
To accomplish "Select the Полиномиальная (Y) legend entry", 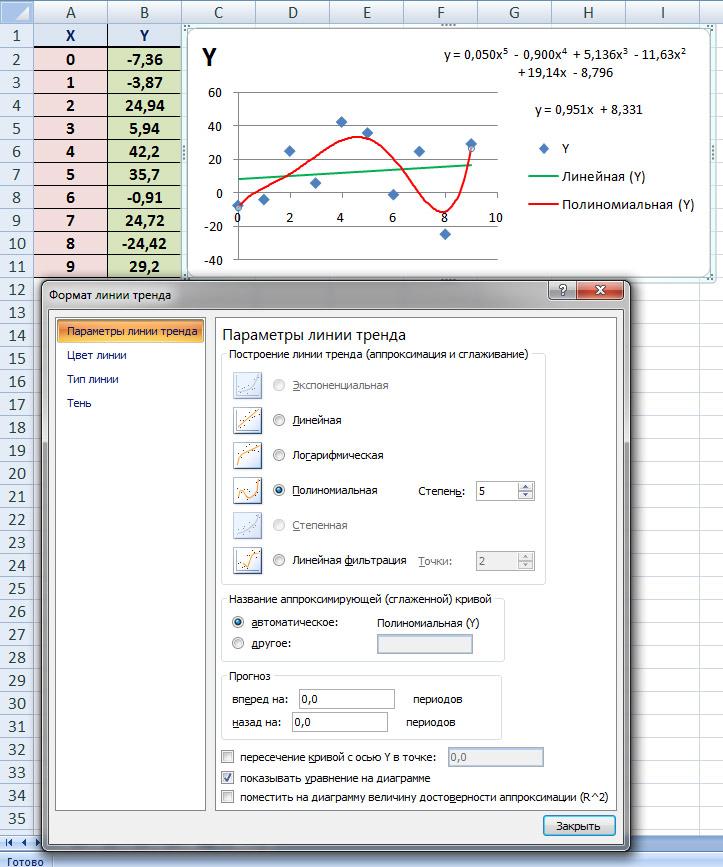I will tap(611, 205).
